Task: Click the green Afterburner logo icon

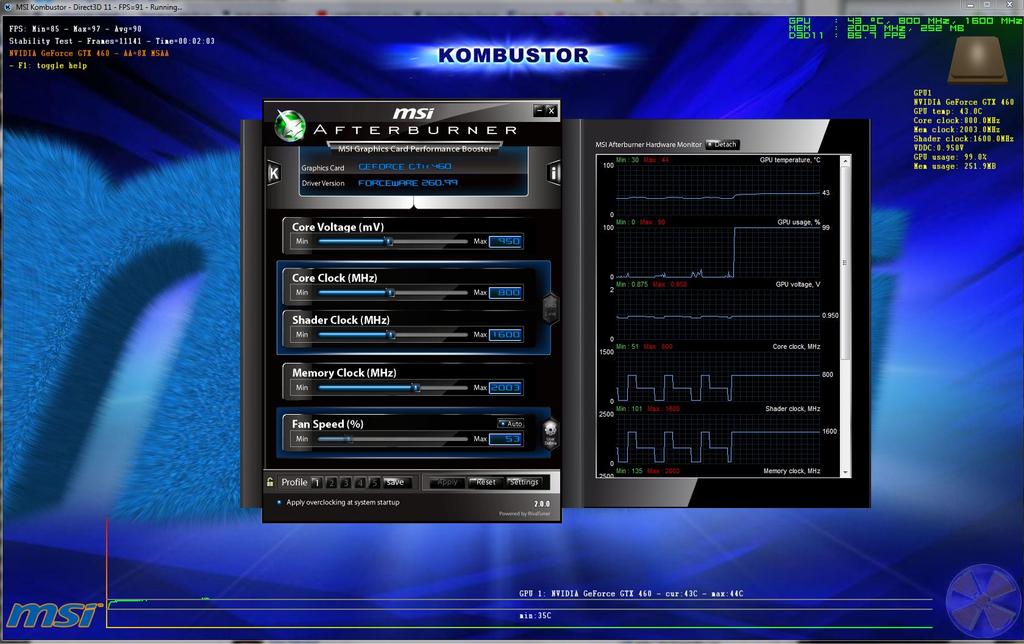Action: (x=289, y=125)
